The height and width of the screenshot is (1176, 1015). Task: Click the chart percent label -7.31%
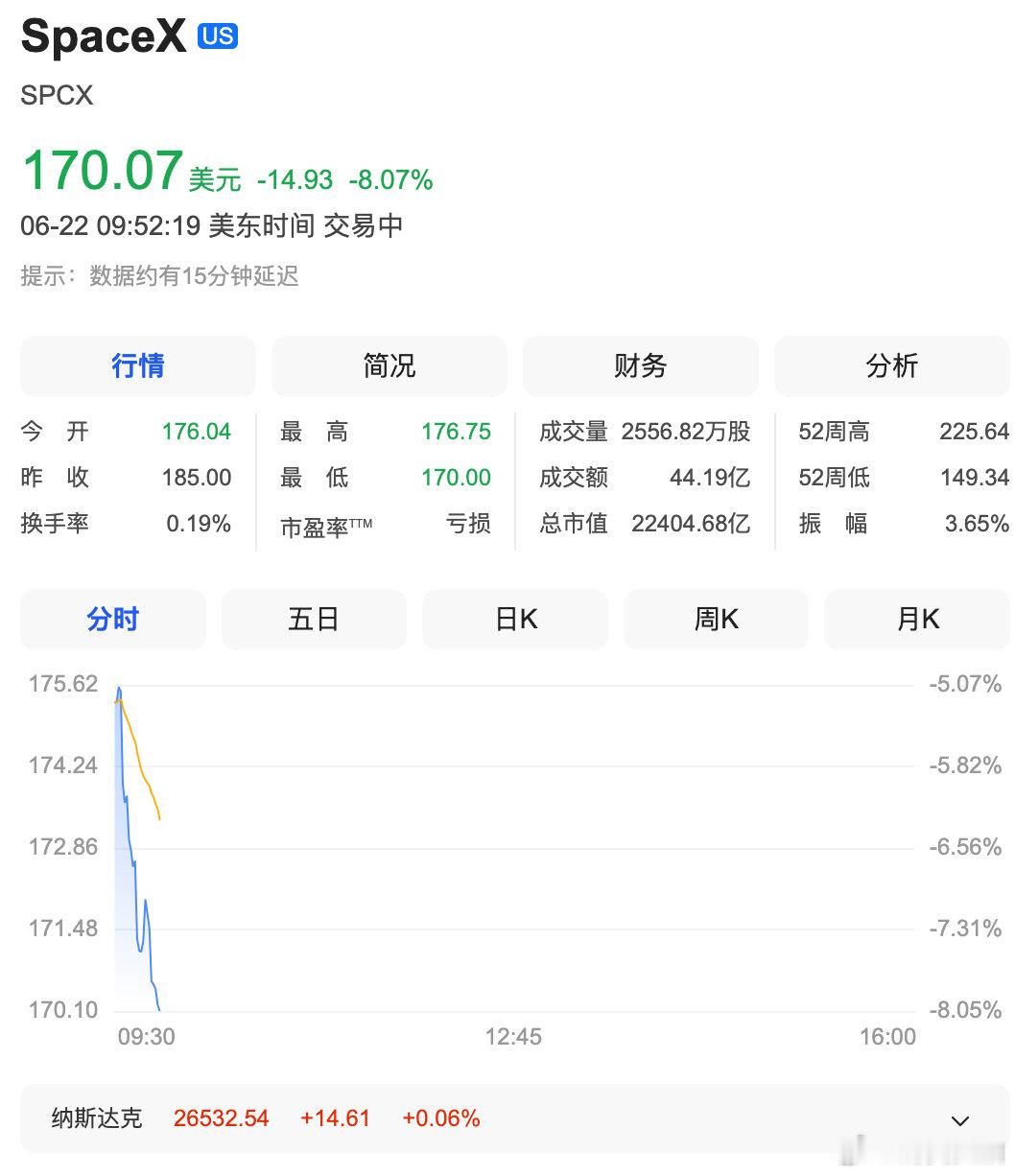(965, 929)
